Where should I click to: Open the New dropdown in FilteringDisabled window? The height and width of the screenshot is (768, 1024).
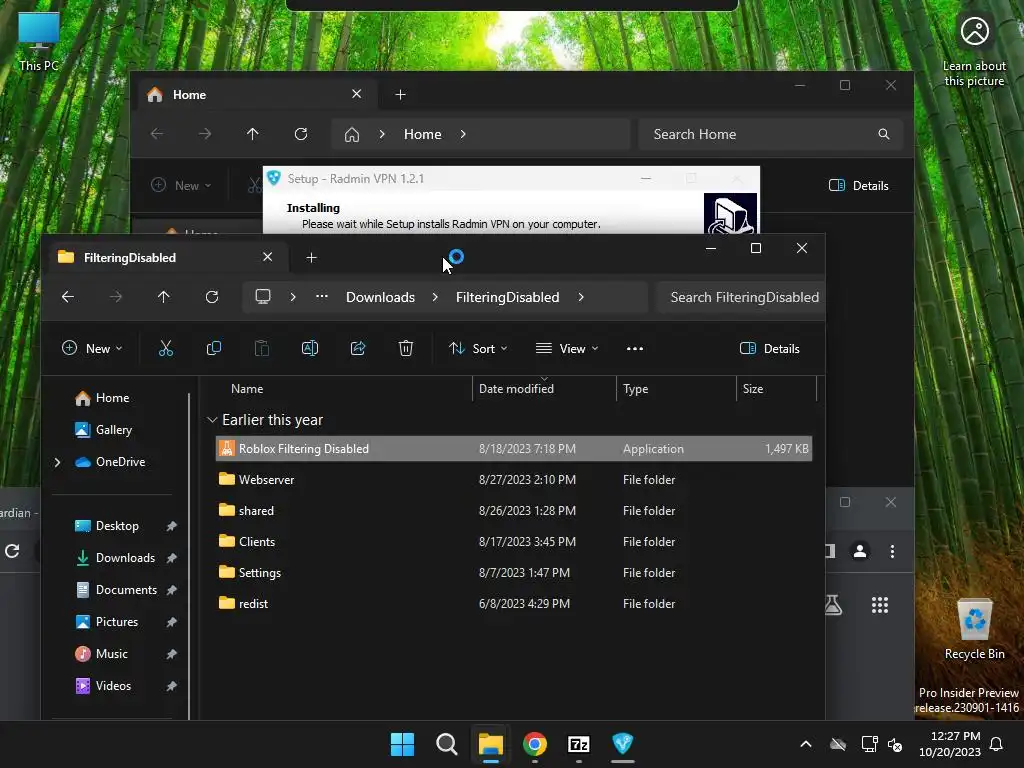click(x=92, y=348)
